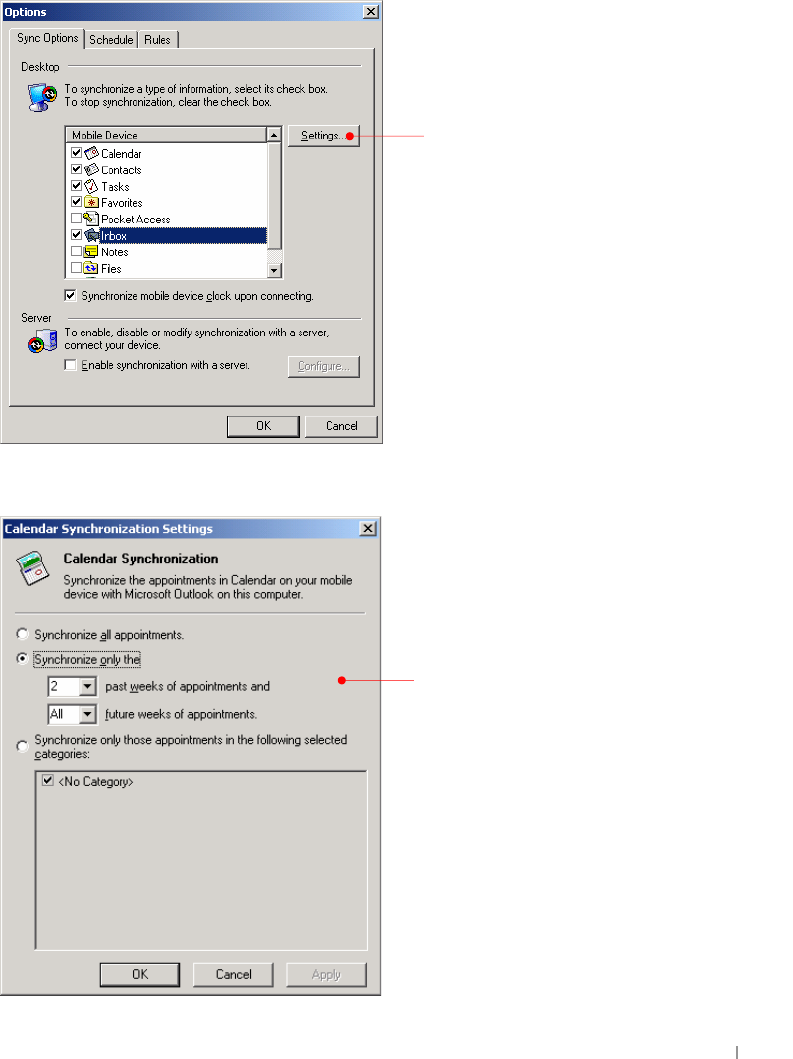This screenshot has height=1059, width=793.
Task: Select the Files folder icon
Action: pos(91,268)
